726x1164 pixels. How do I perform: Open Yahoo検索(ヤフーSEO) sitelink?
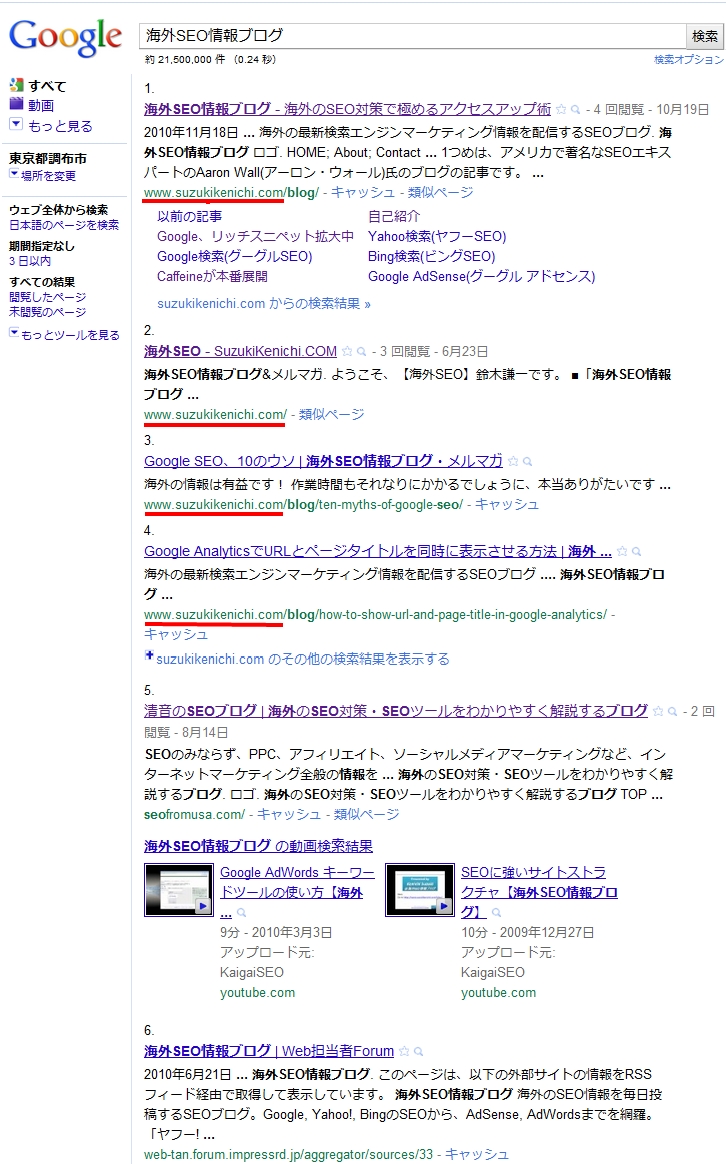point(437,236)
